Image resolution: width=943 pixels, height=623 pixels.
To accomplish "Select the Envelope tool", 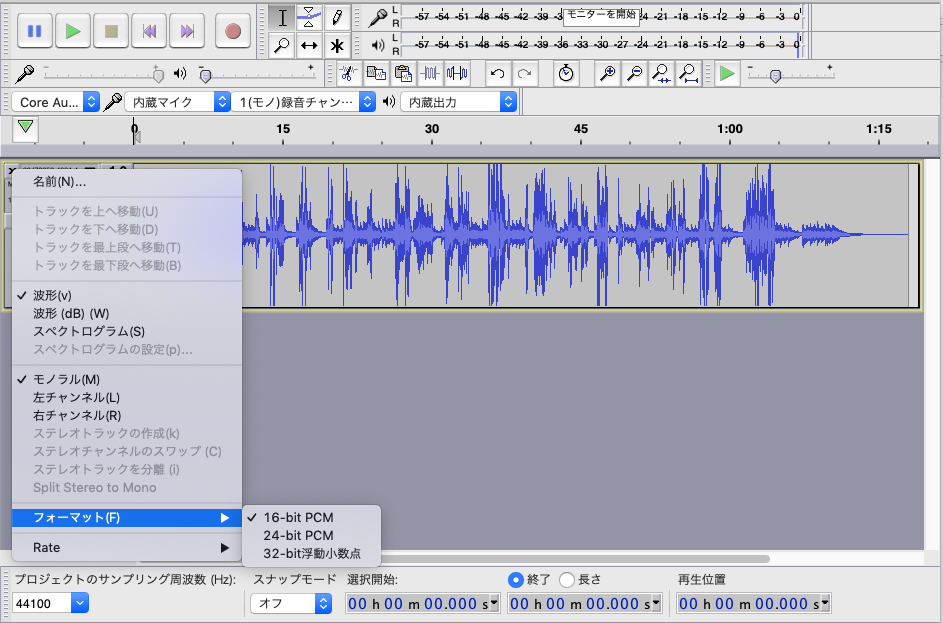I will (309, 17).
